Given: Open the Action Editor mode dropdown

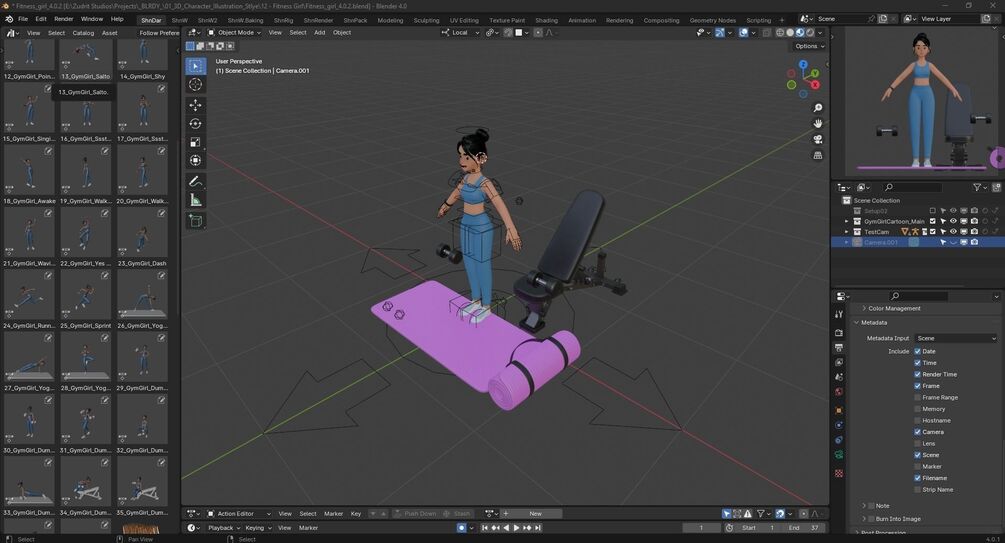Looking at the screenshot, I should point(238,514).
